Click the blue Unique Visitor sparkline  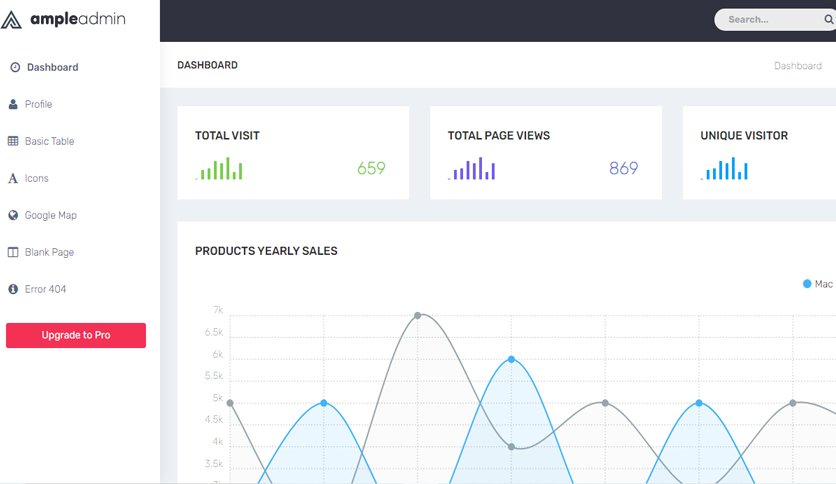point(725,168)
